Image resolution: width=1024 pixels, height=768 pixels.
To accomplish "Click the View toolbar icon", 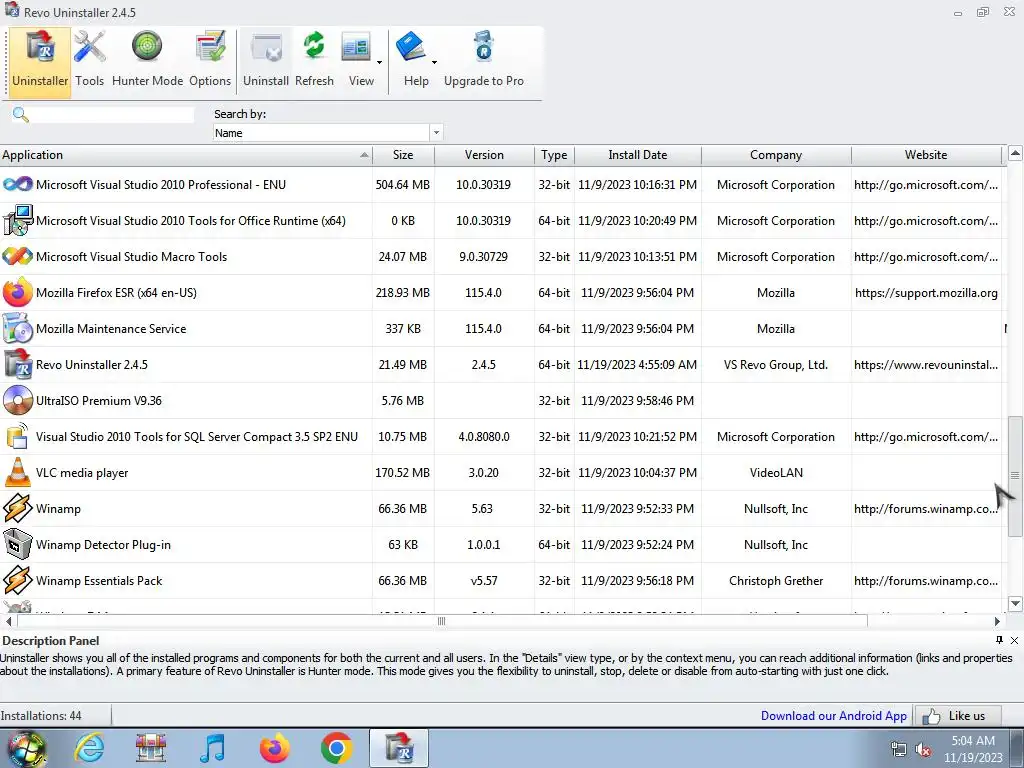I will click(x=356, y=47).
